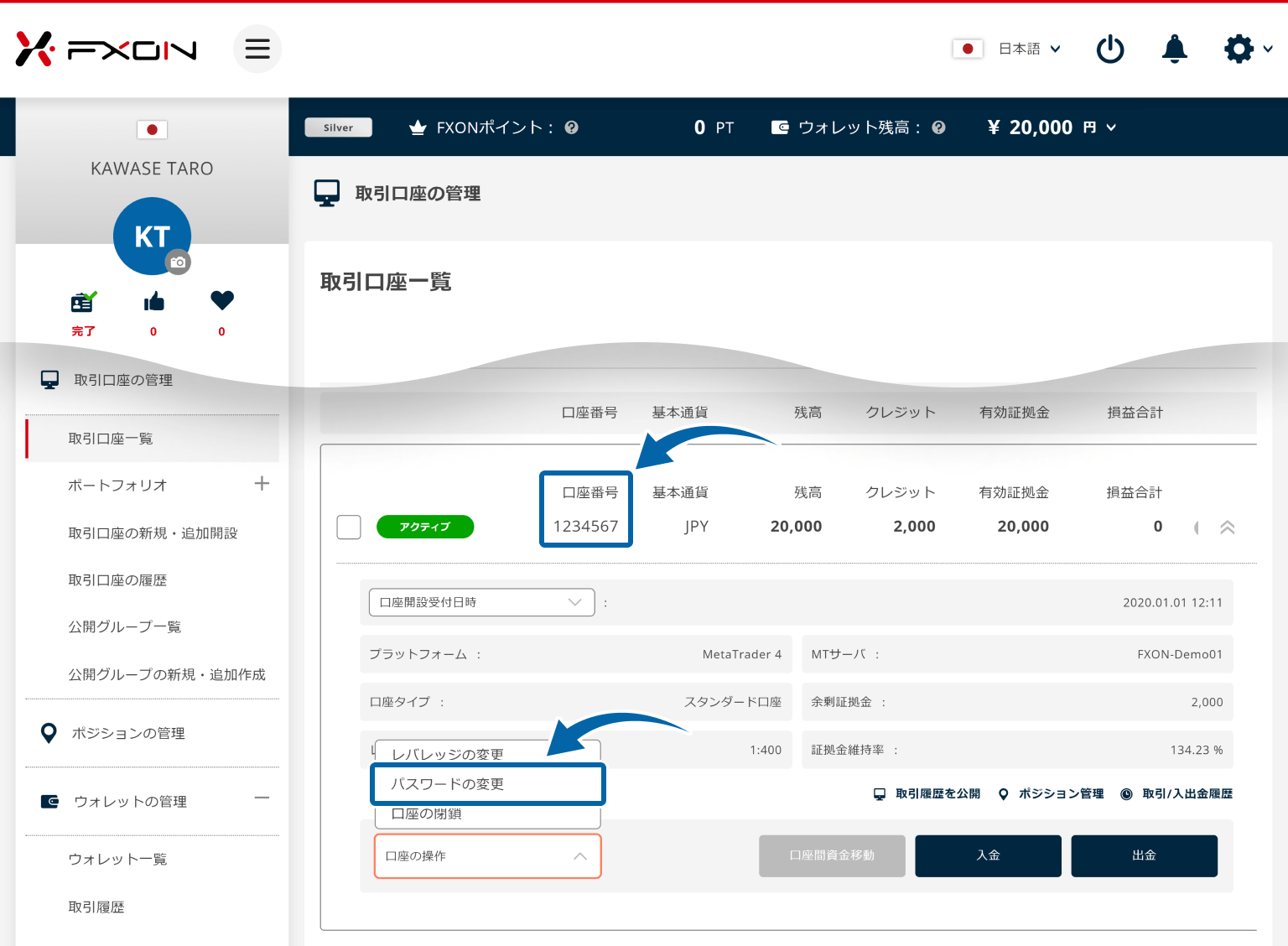Collapse account row with double chevron
The width and height of the screenshot is (1288, 946).
pos(1228,528)
